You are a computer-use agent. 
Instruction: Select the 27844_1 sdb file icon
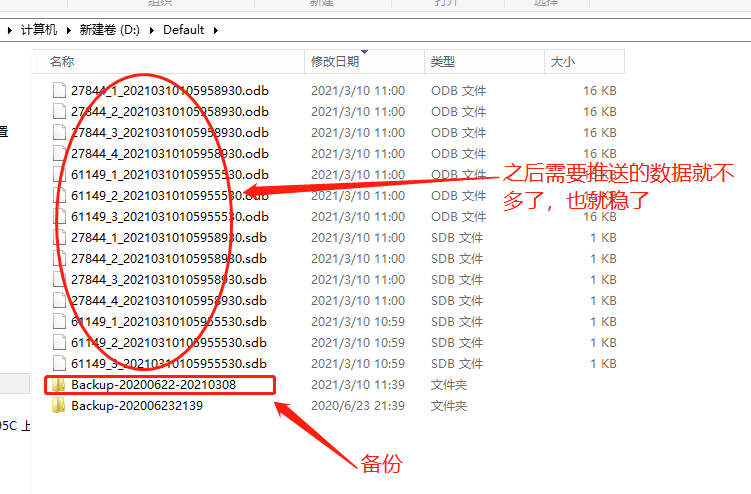point(59,238)
